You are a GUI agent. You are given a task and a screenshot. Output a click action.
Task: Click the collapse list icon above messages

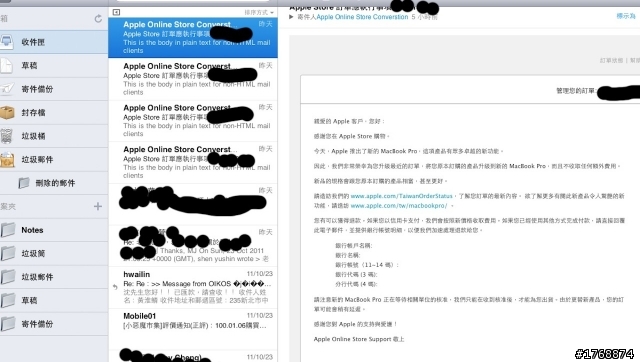116,12
